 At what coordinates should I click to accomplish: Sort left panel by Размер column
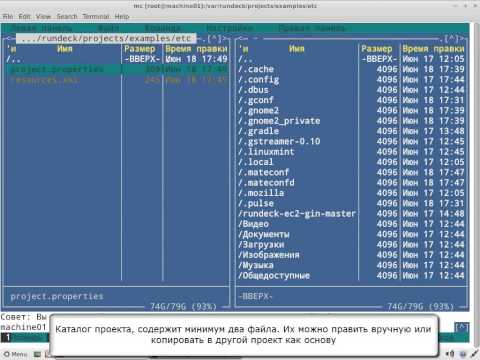[x=140, y=49]
